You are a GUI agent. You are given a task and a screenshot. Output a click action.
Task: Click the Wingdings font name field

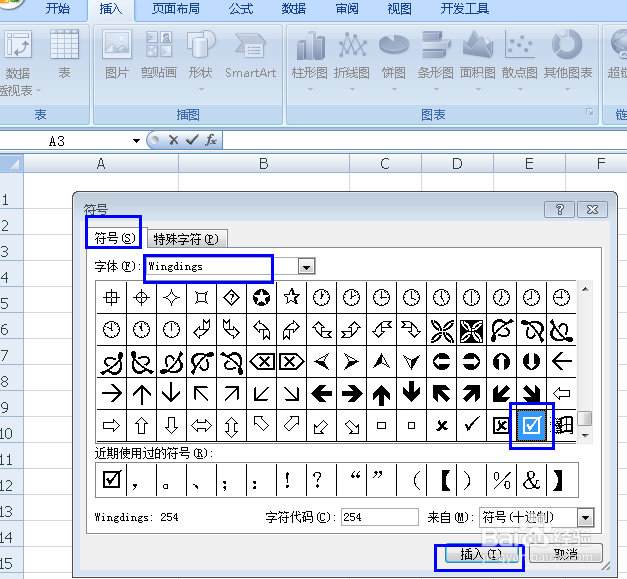coord(222,266)
